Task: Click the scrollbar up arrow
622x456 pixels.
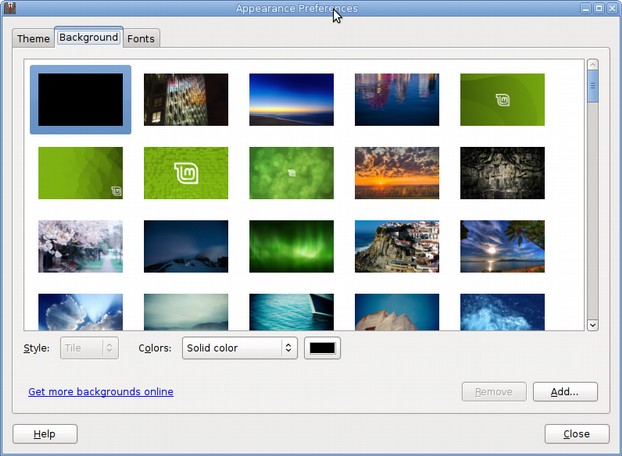Action: [x=593, y=65]
